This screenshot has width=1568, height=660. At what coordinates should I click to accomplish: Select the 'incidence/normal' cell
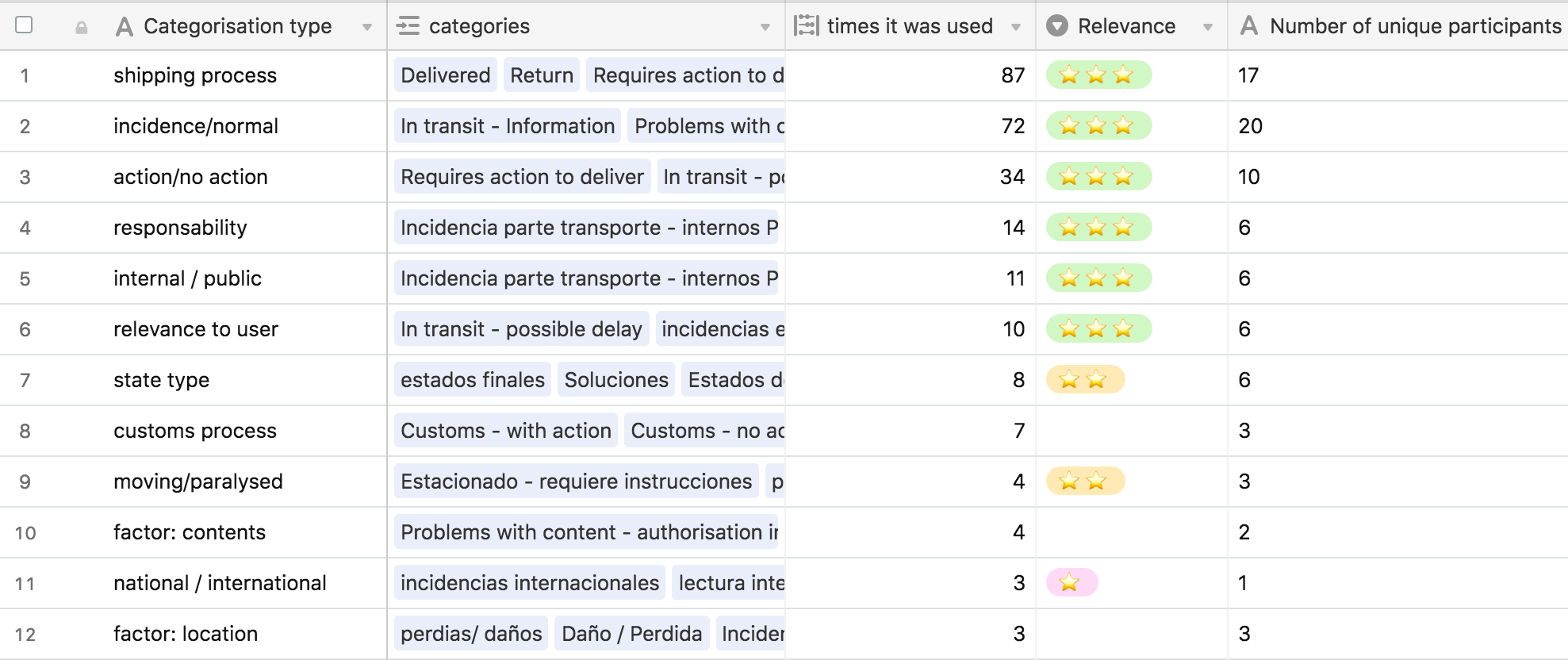click(247, 126)
